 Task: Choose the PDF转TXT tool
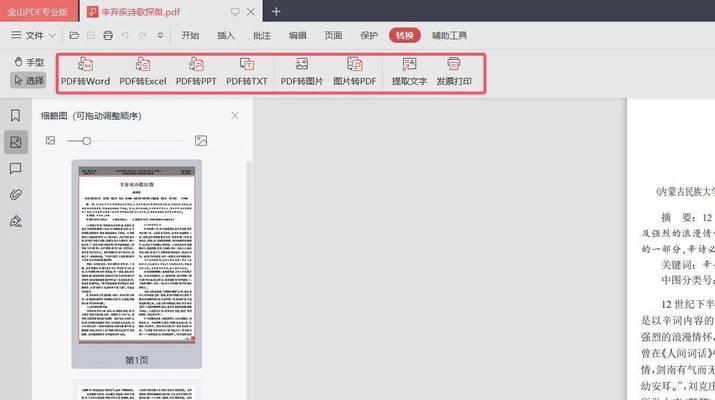(247, 72)
